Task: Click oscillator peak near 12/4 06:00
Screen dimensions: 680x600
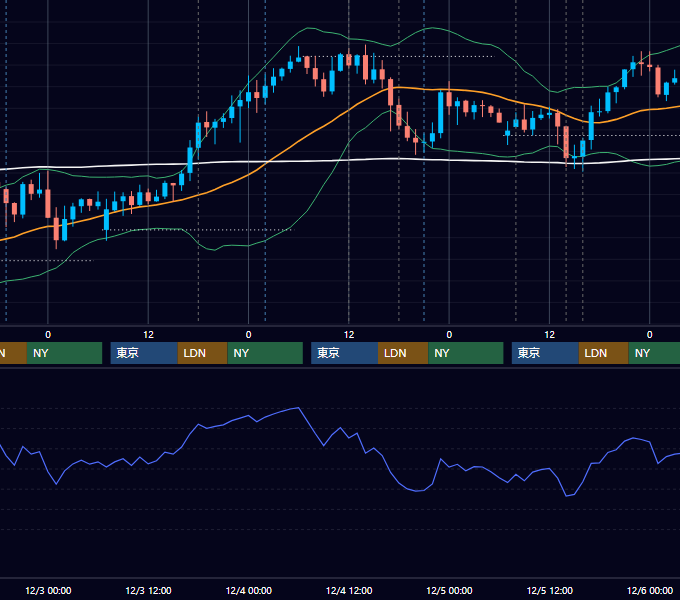Action: (298, 408)
